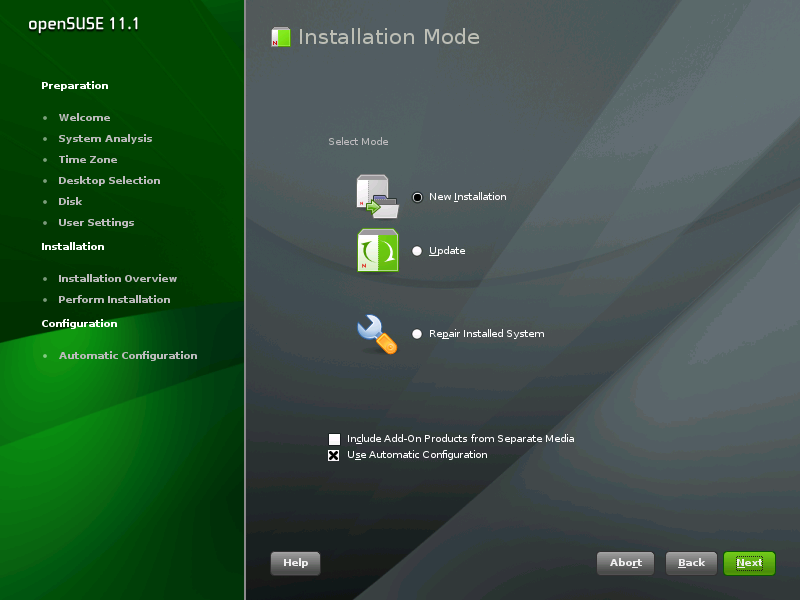
Task: Choose Repair Installed System radio option
Action: click(417, 334)
